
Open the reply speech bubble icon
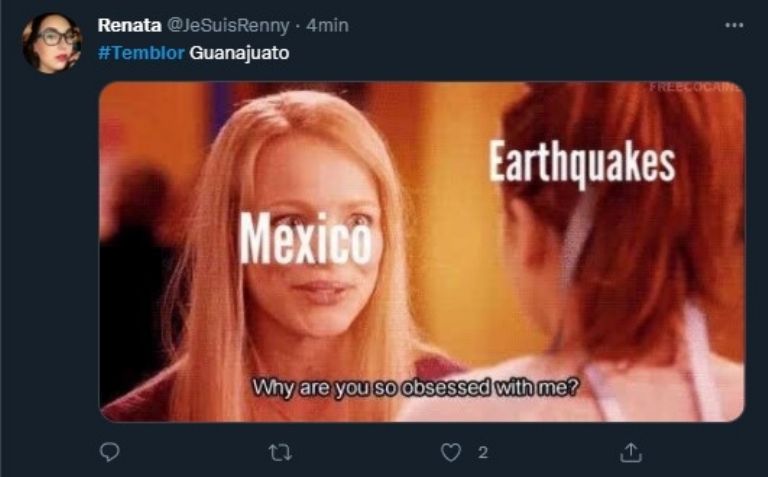(x=109, y=453)
